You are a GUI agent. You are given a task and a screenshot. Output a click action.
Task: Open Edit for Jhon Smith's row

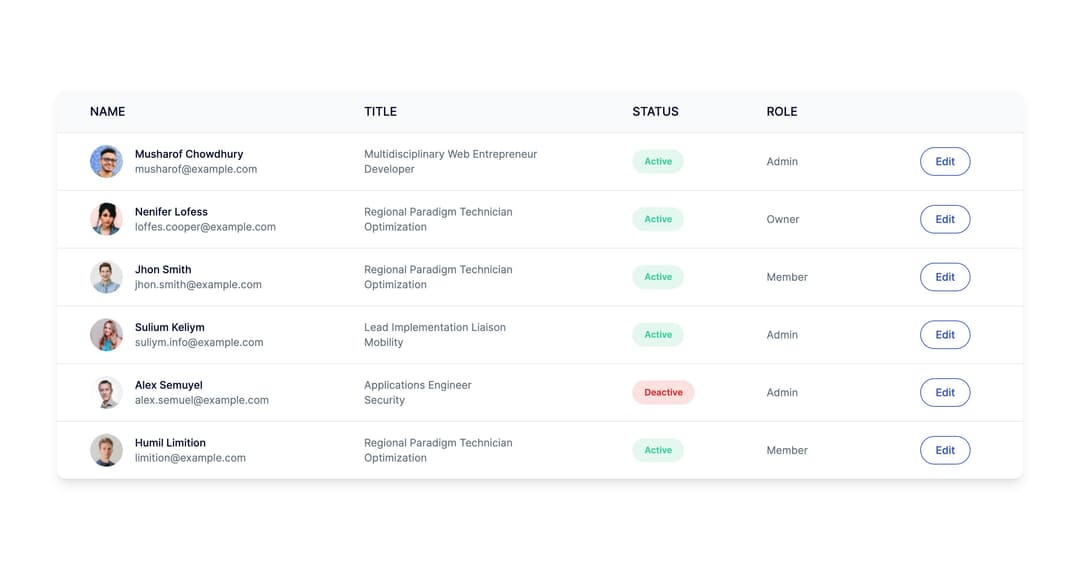pyautogui.click(x=944, y=277)
